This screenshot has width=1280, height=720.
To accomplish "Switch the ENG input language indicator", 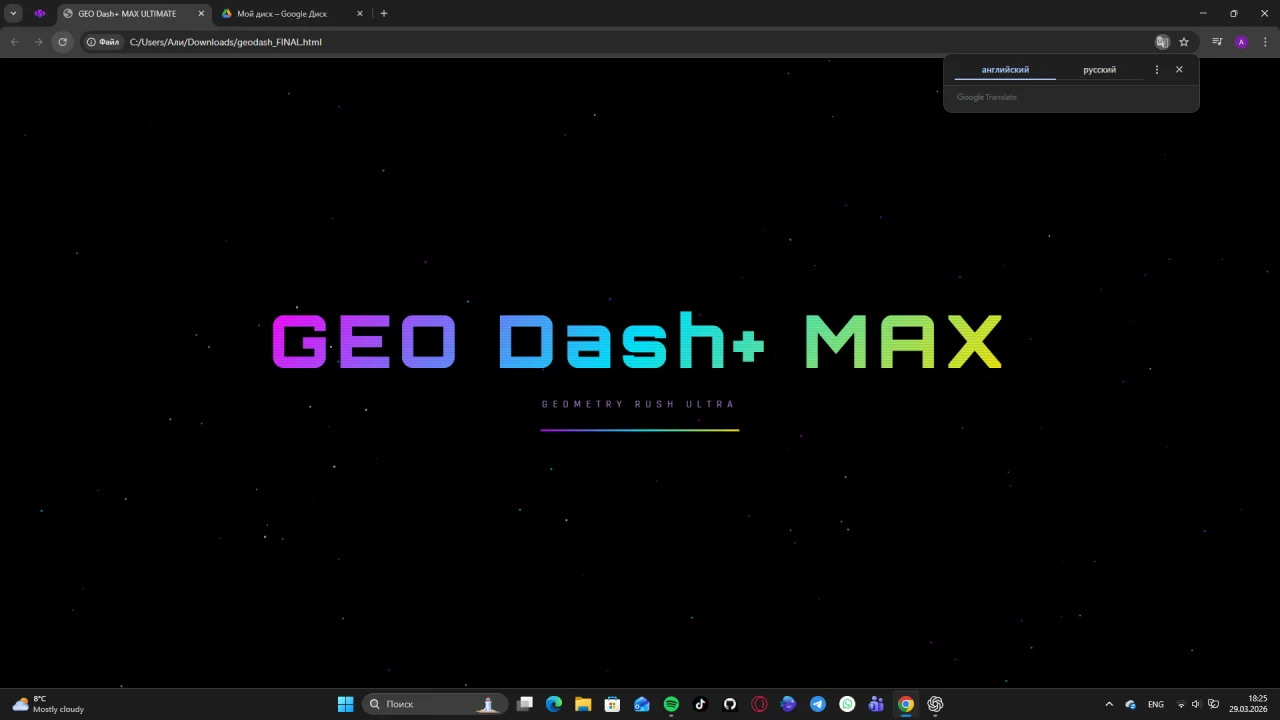I will click(x=1156, y=704).
